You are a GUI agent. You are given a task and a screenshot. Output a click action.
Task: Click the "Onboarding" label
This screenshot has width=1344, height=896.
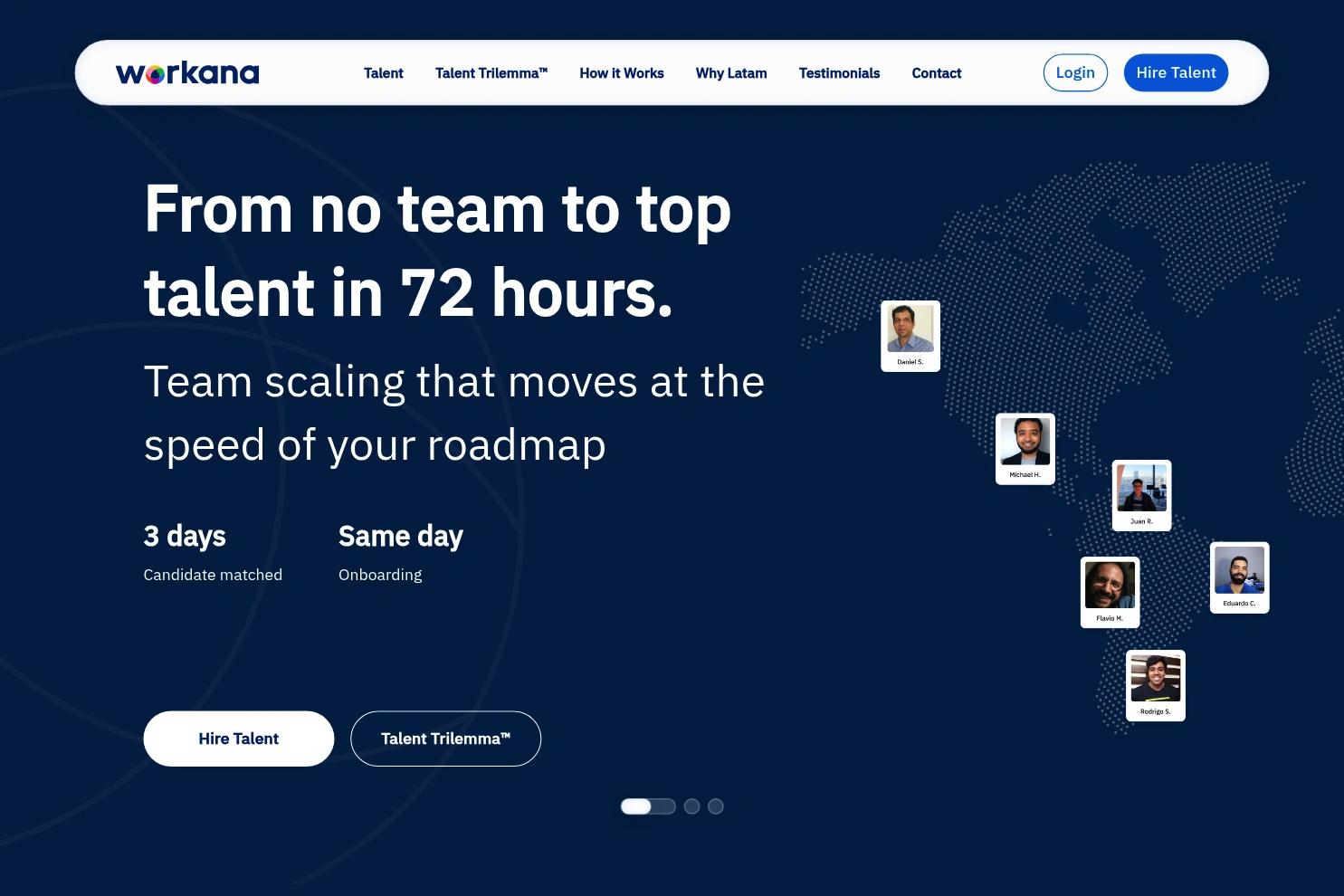coord(380,575)
